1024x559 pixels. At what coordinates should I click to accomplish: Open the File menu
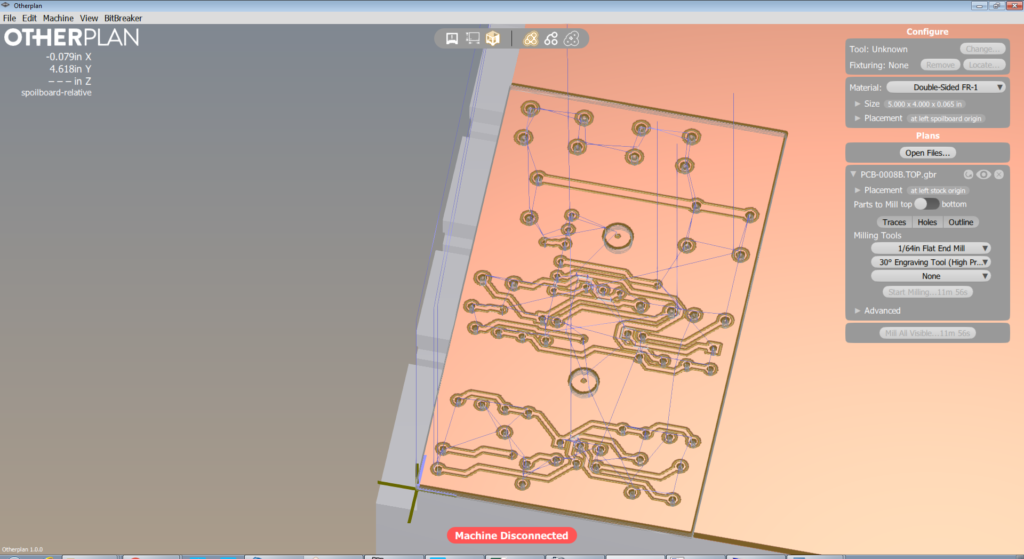pyautogui.click(x=9, y=18)
